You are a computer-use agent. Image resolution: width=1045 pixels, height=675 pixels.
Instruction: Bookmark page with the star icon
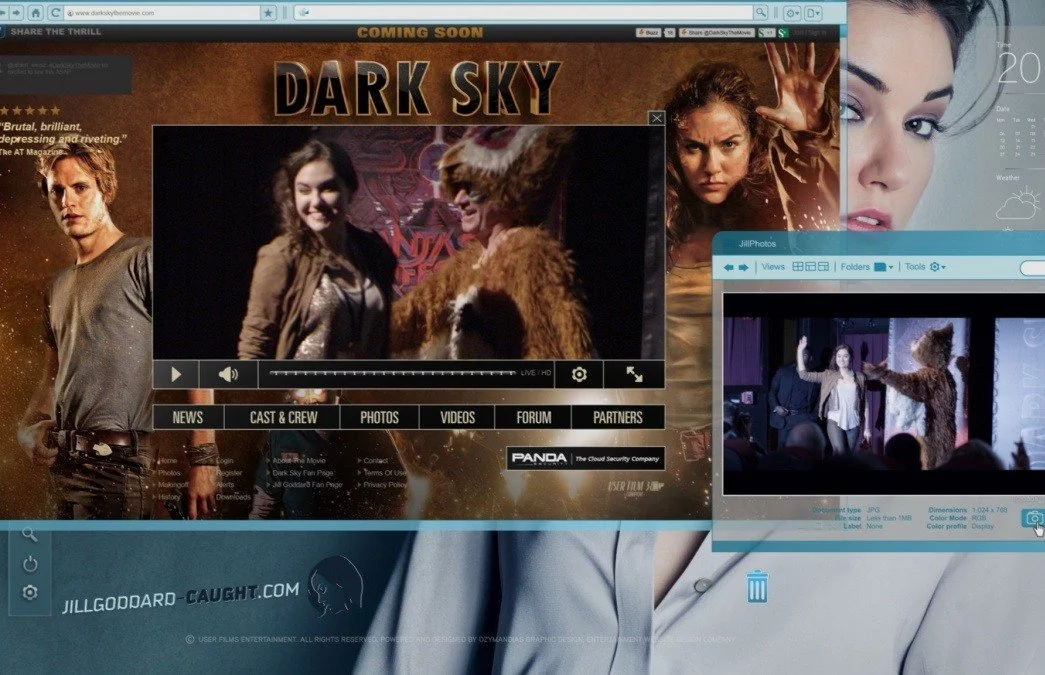pos(268,13)
